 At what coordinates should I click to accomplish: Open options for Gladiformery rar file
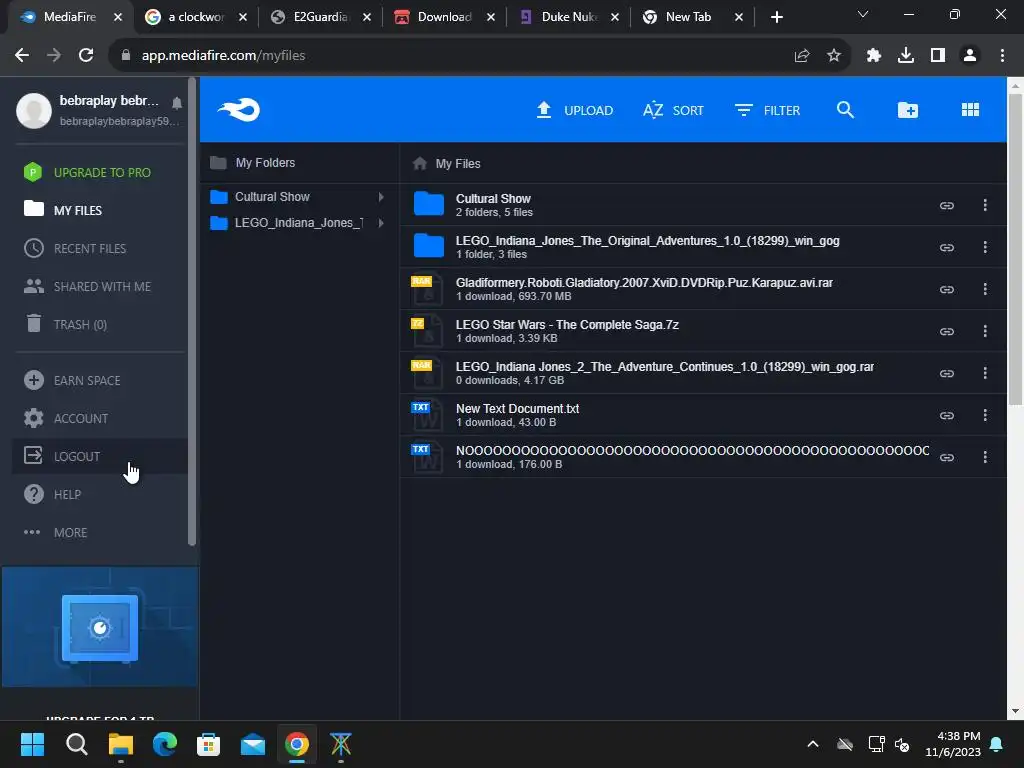click(985, 289)
